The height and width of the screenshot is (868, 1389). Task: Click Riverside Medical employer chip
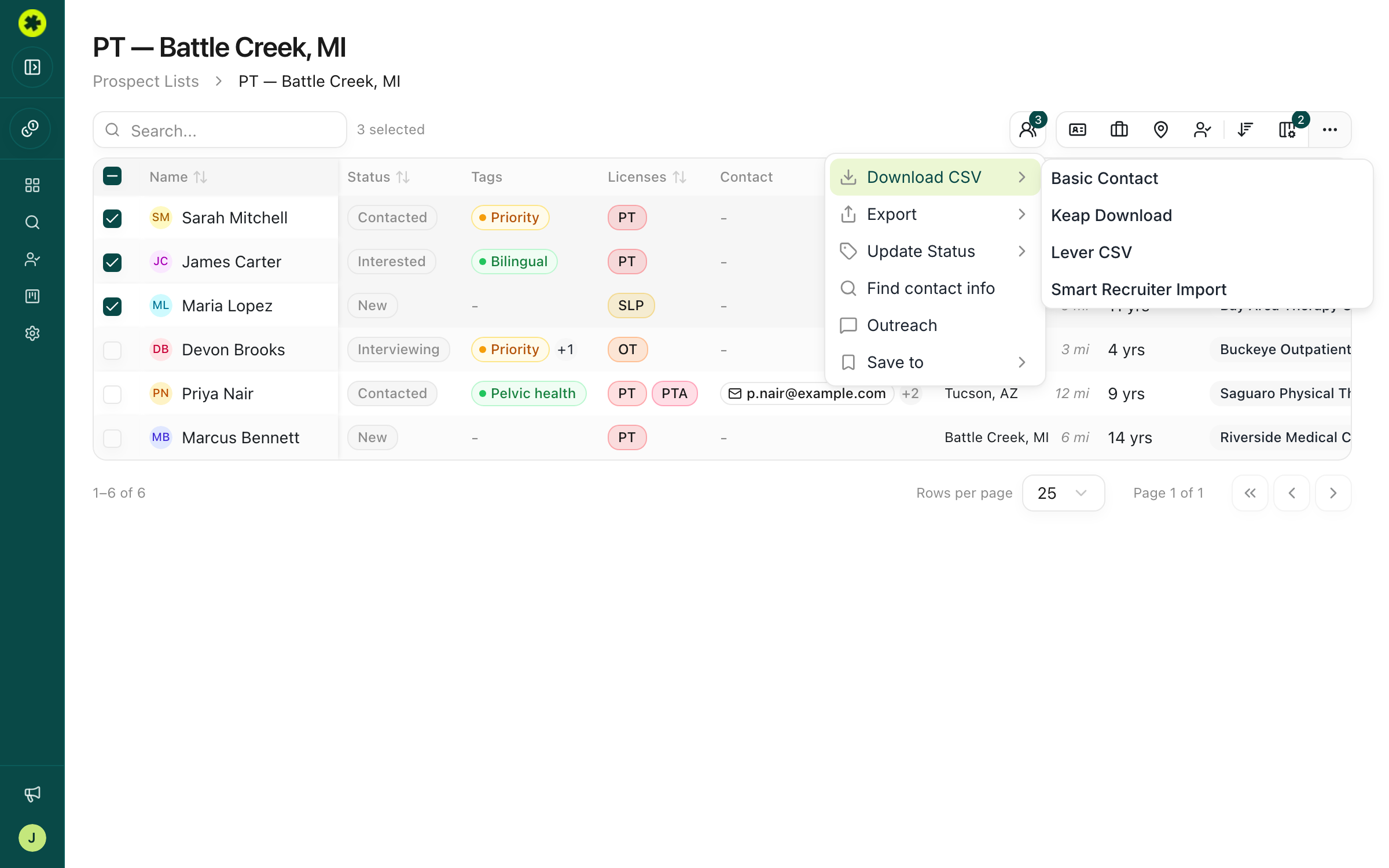pyautogui.click(x=1281, y=437)
